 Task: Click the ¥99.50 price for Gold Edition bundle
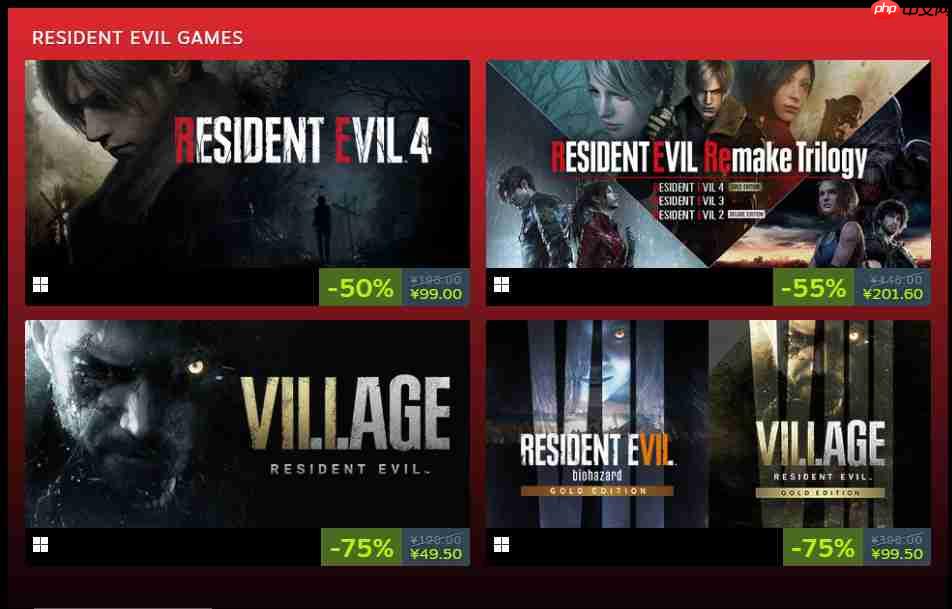click(897, 554)
